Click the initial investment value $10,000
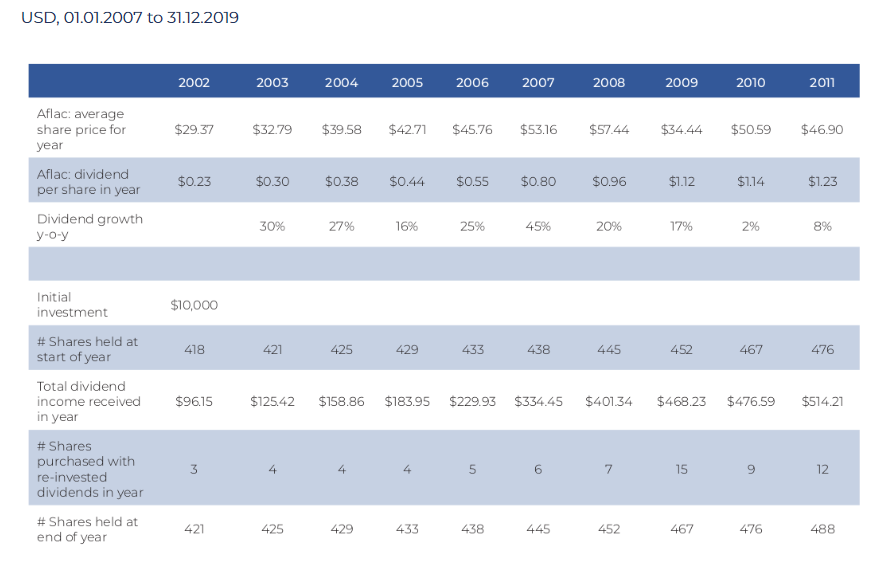The image size is (869, 581). (x=194, y=305)
